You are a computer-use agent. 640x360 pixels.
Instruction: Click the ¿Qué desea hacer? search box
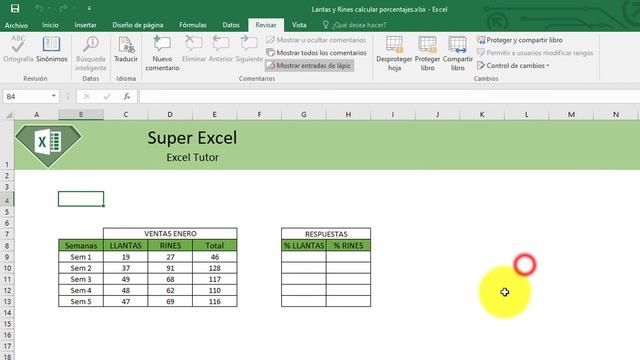[354, 25]
